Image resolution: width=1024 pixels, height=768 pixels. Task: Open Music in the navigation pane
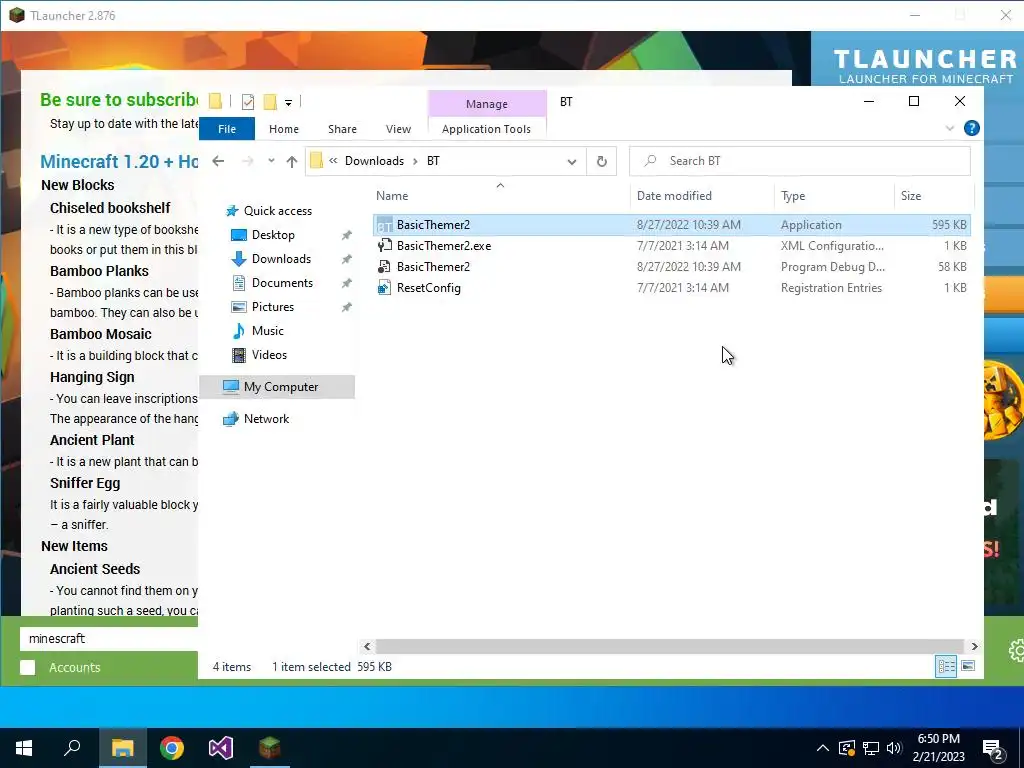coord(268,330)
